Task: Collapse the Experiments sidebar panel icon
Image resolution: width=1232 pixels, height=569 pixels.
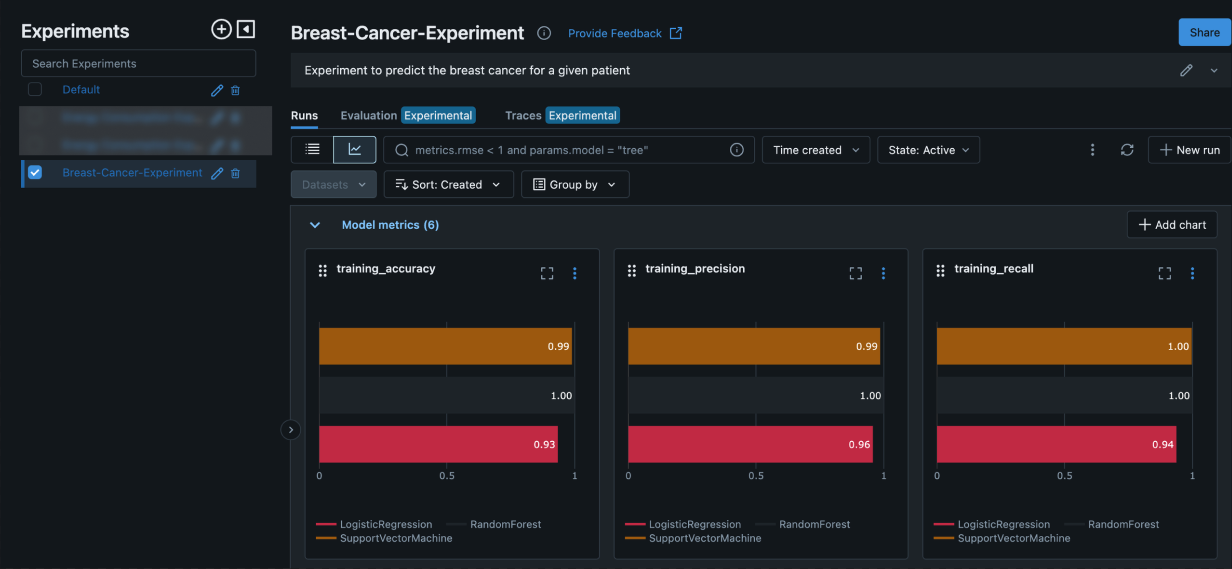Action: click(246, 30)
